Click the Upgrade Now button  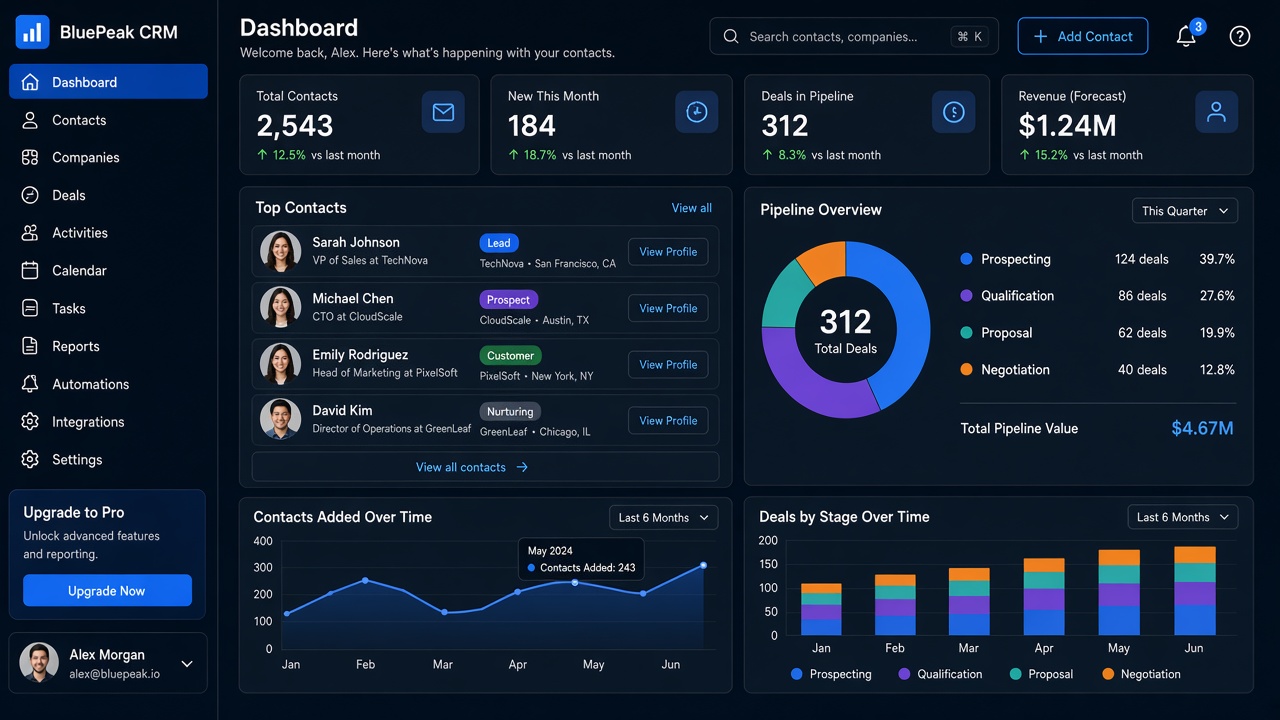(x=107, y=591)
